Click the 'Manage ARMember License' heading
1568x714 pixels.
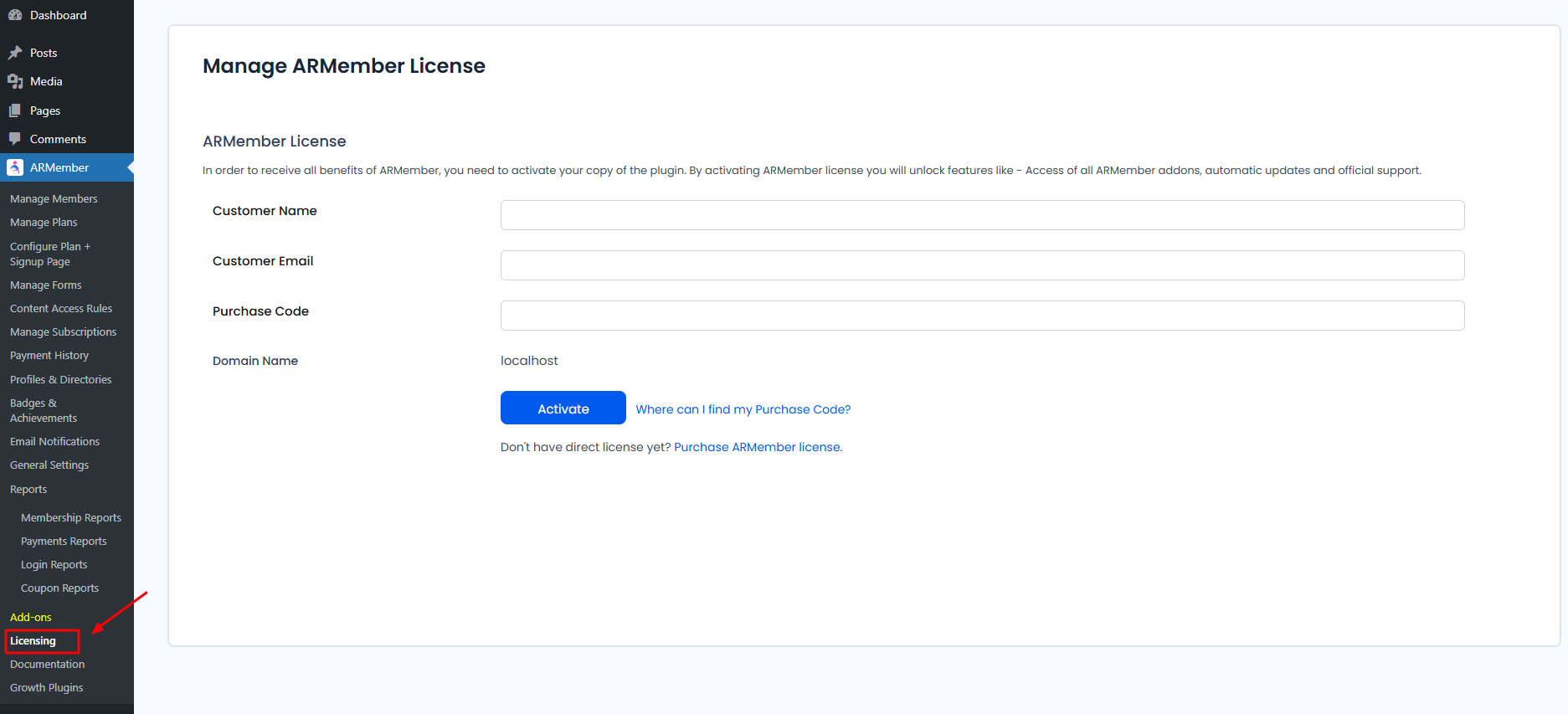click(x=344, y=66)
